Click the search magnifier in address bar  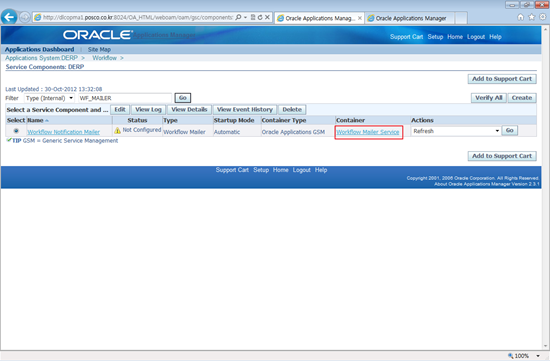(239, 17)
